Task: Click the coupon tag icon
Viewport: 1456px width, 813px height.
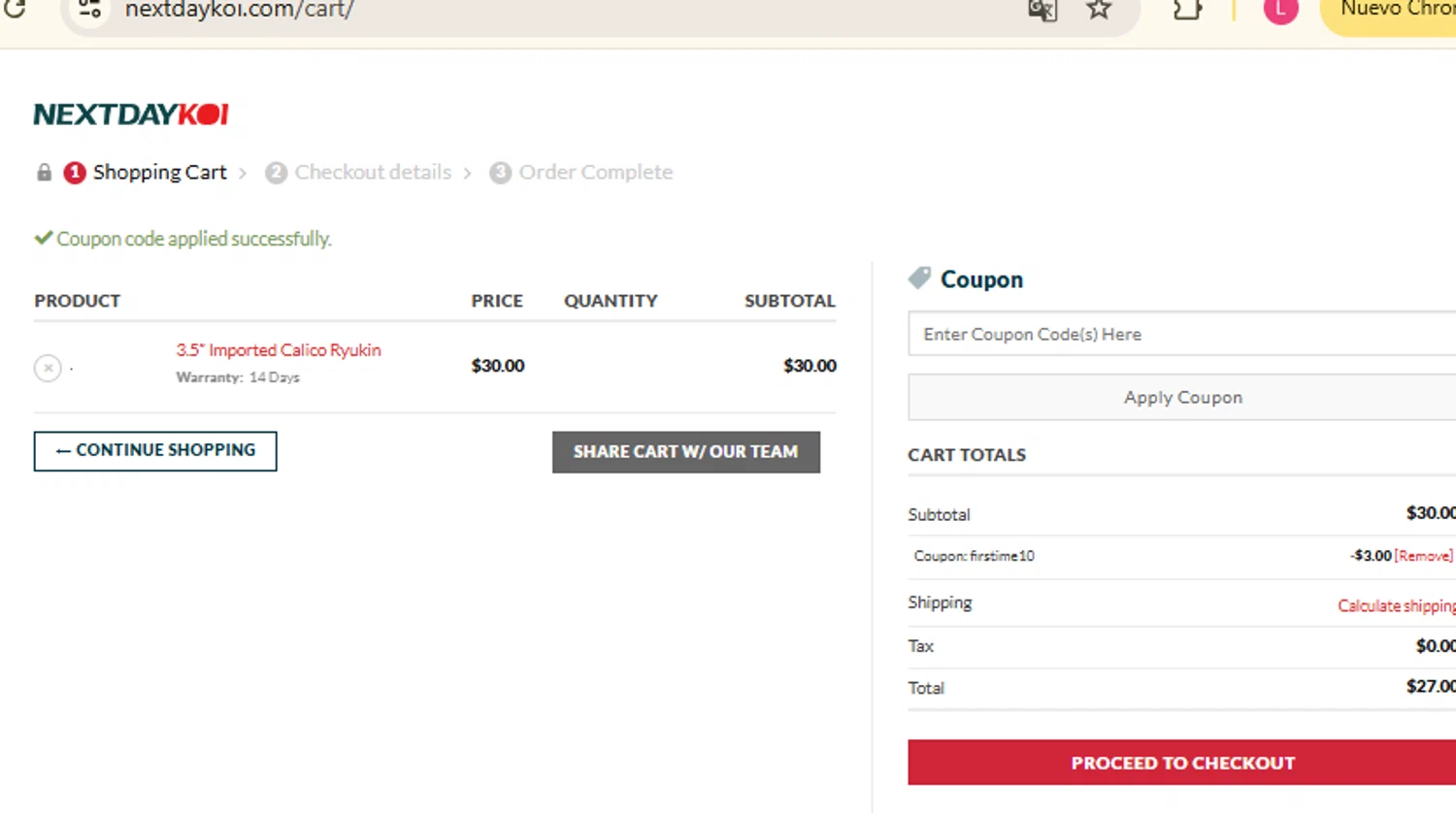Action: pyautogui.click(x=919, y=278)
